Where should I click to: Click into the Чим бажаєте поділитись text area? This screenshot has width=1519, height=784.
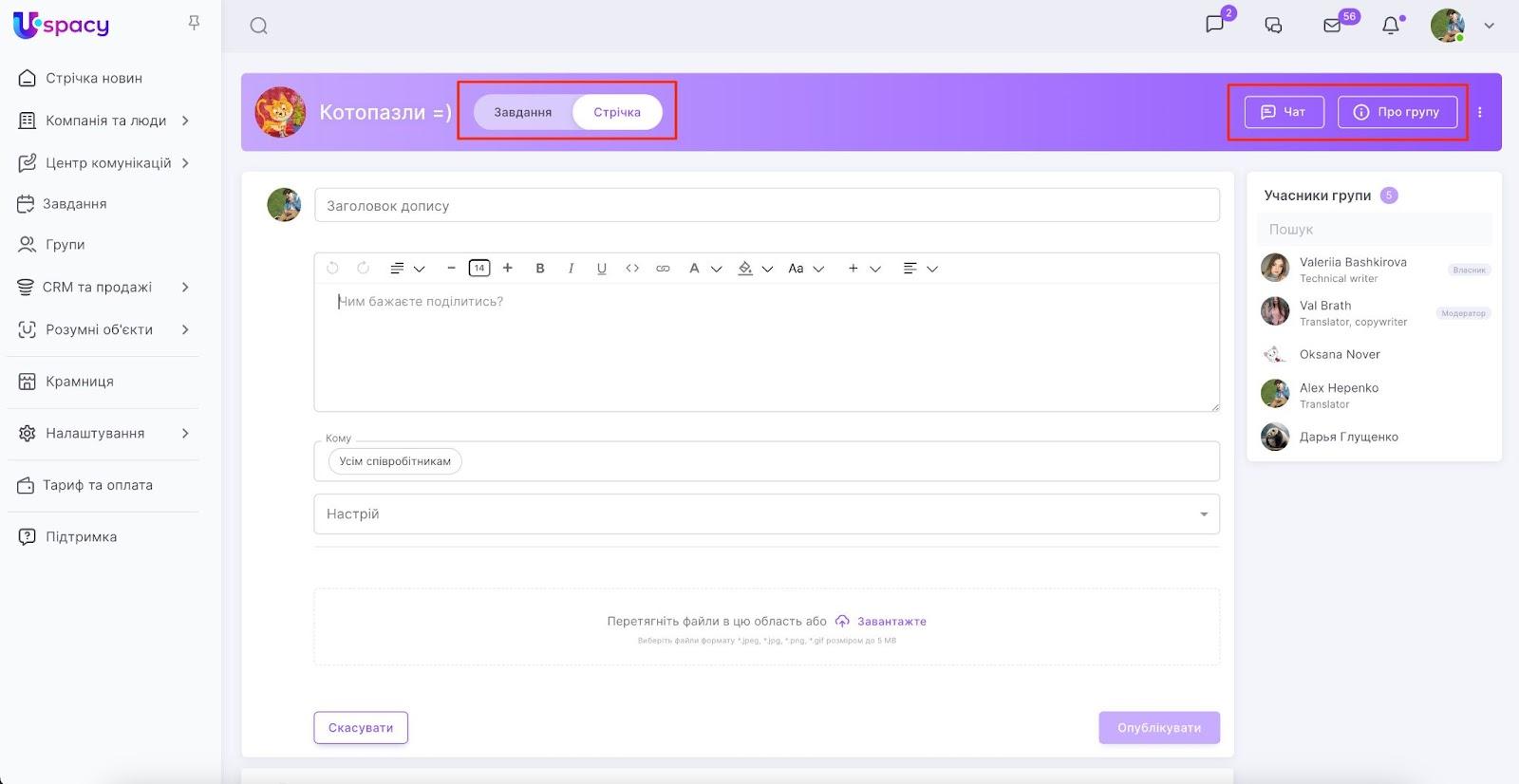[767, 347]
